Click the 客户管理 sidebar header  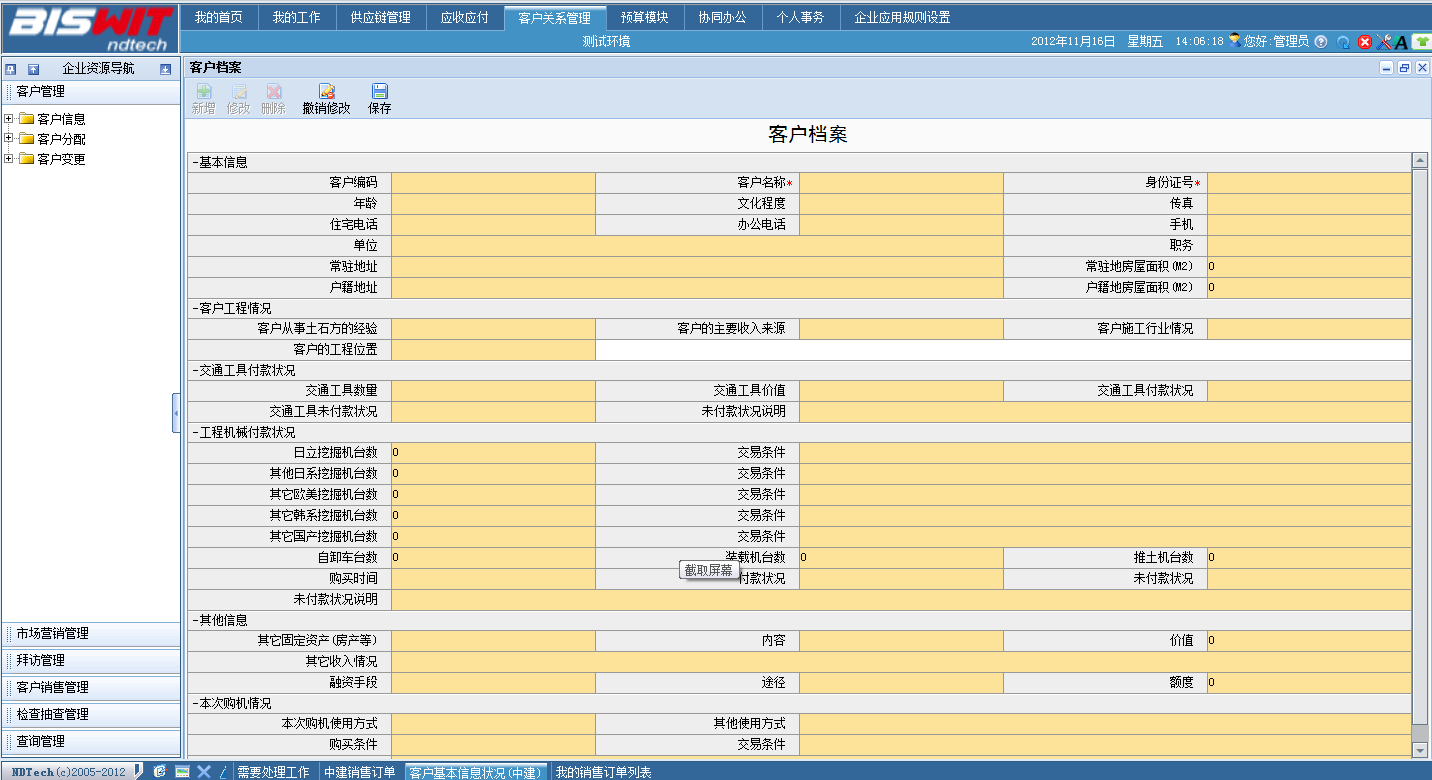pos(91,91)
